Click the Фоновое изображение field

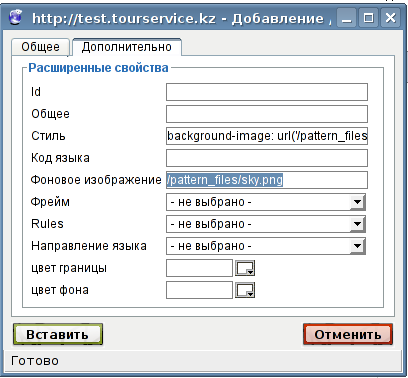coord(267,180)
